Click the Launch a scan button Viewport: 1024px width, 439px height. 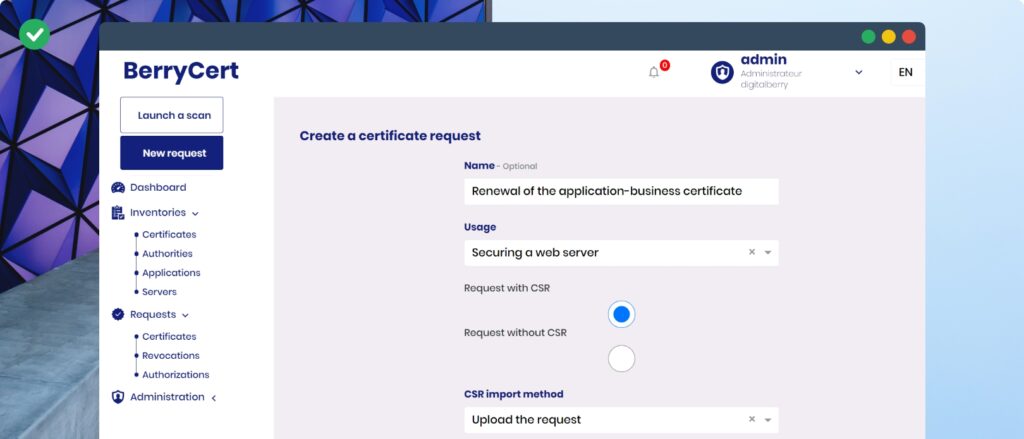172,115
